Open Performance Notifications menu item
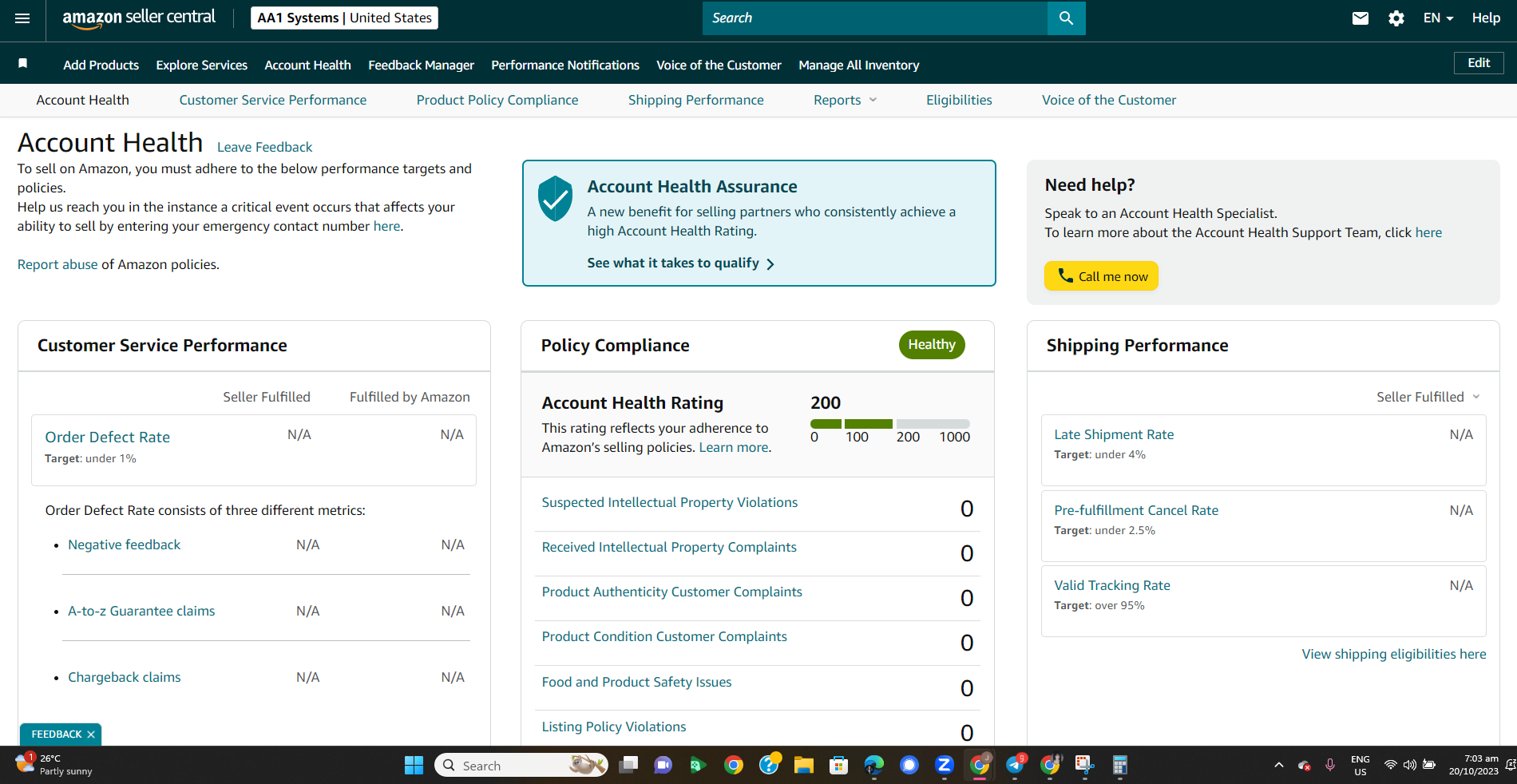Image resolution: width=1517 pixels, height=784 pixels. (565, 65)
